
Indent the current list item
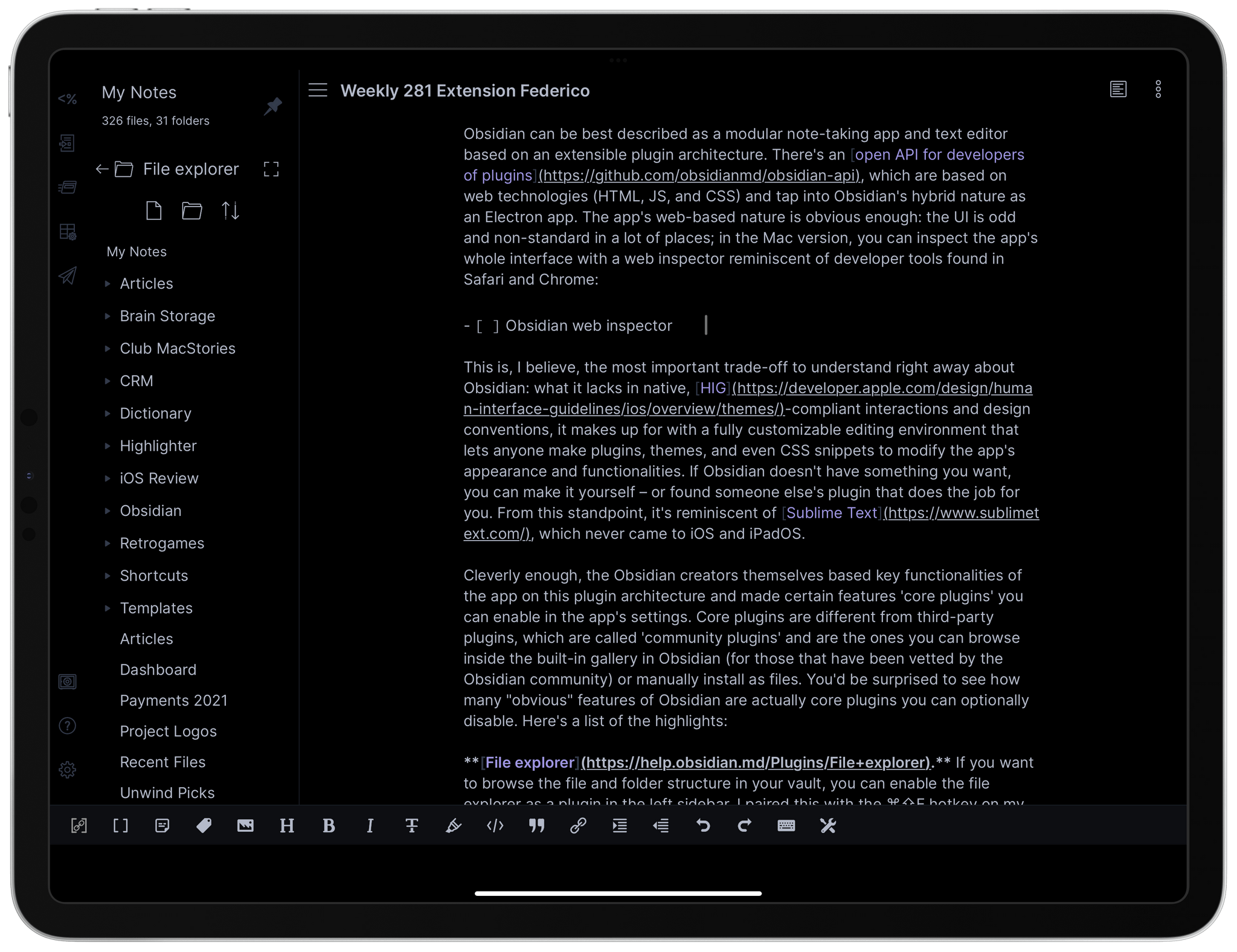[620, 826]
